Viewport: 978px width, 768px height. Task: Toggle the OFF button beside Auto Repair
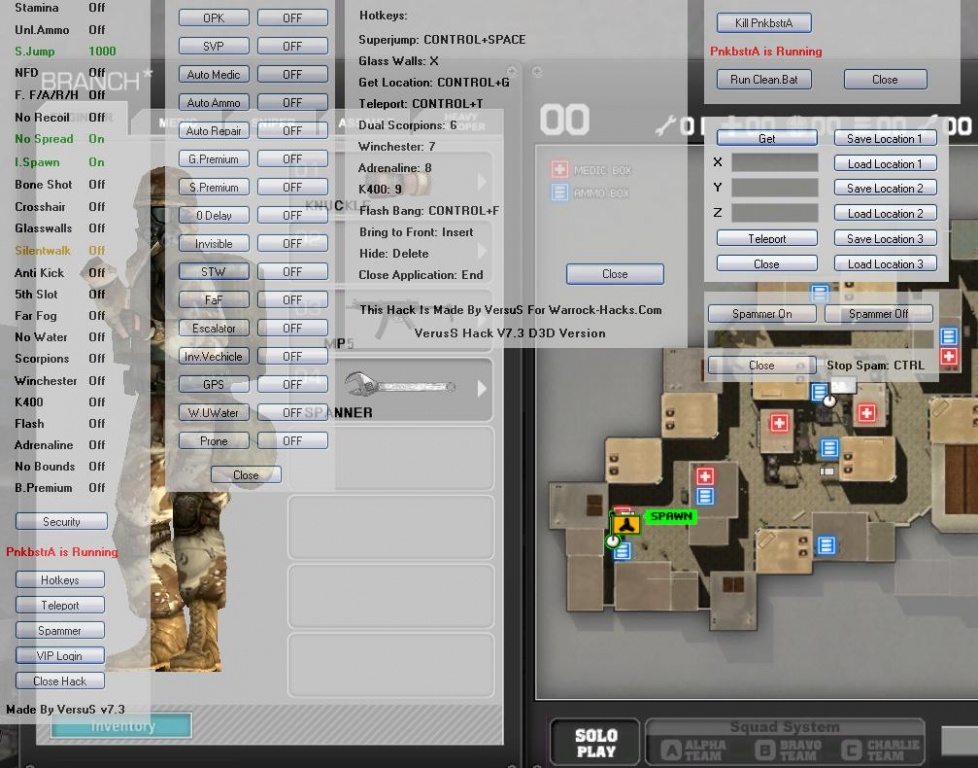[x=293, y=130]
